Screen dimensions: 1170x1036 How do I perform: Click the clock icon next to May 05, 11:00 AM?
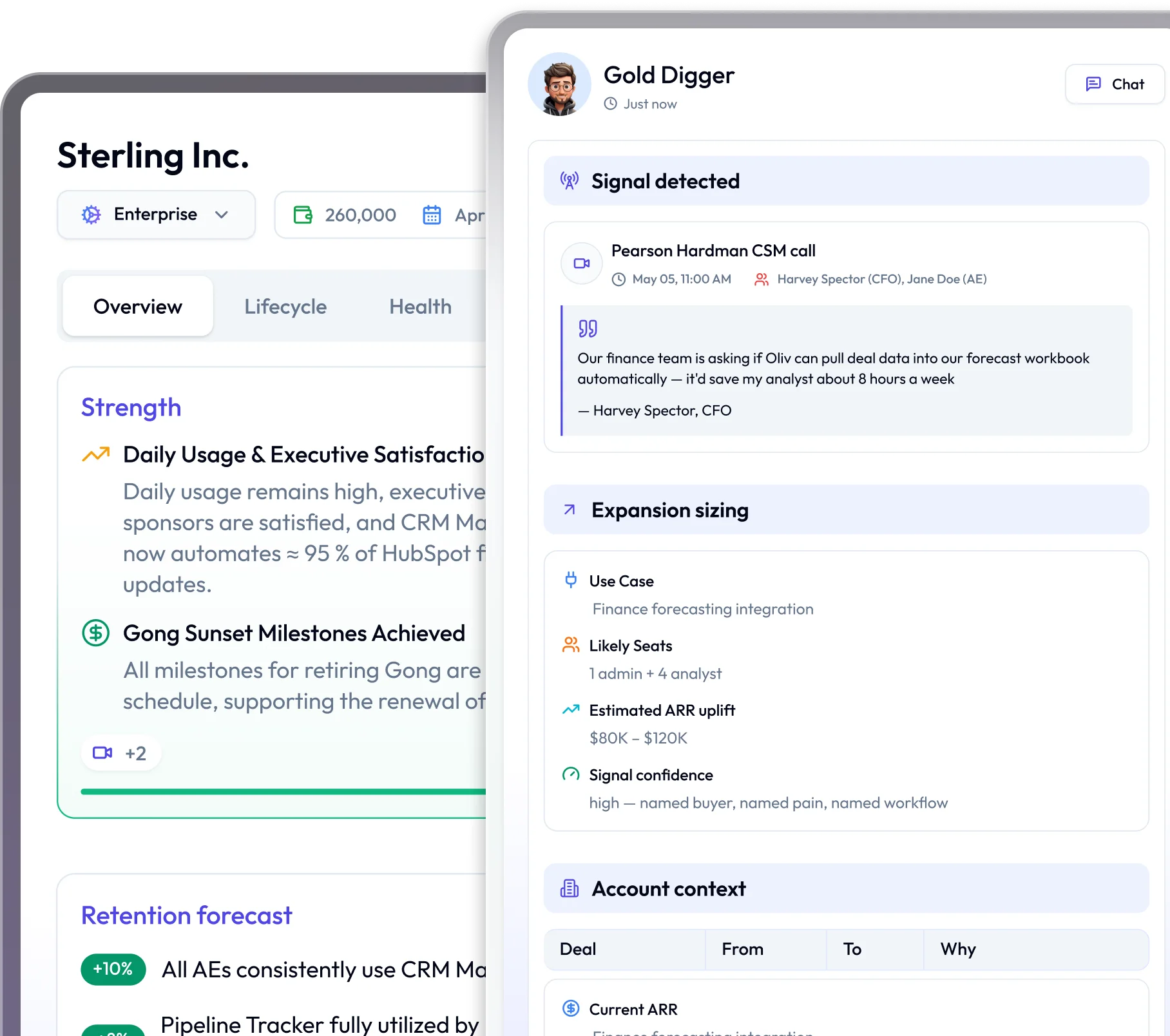[x=619, y=279]
